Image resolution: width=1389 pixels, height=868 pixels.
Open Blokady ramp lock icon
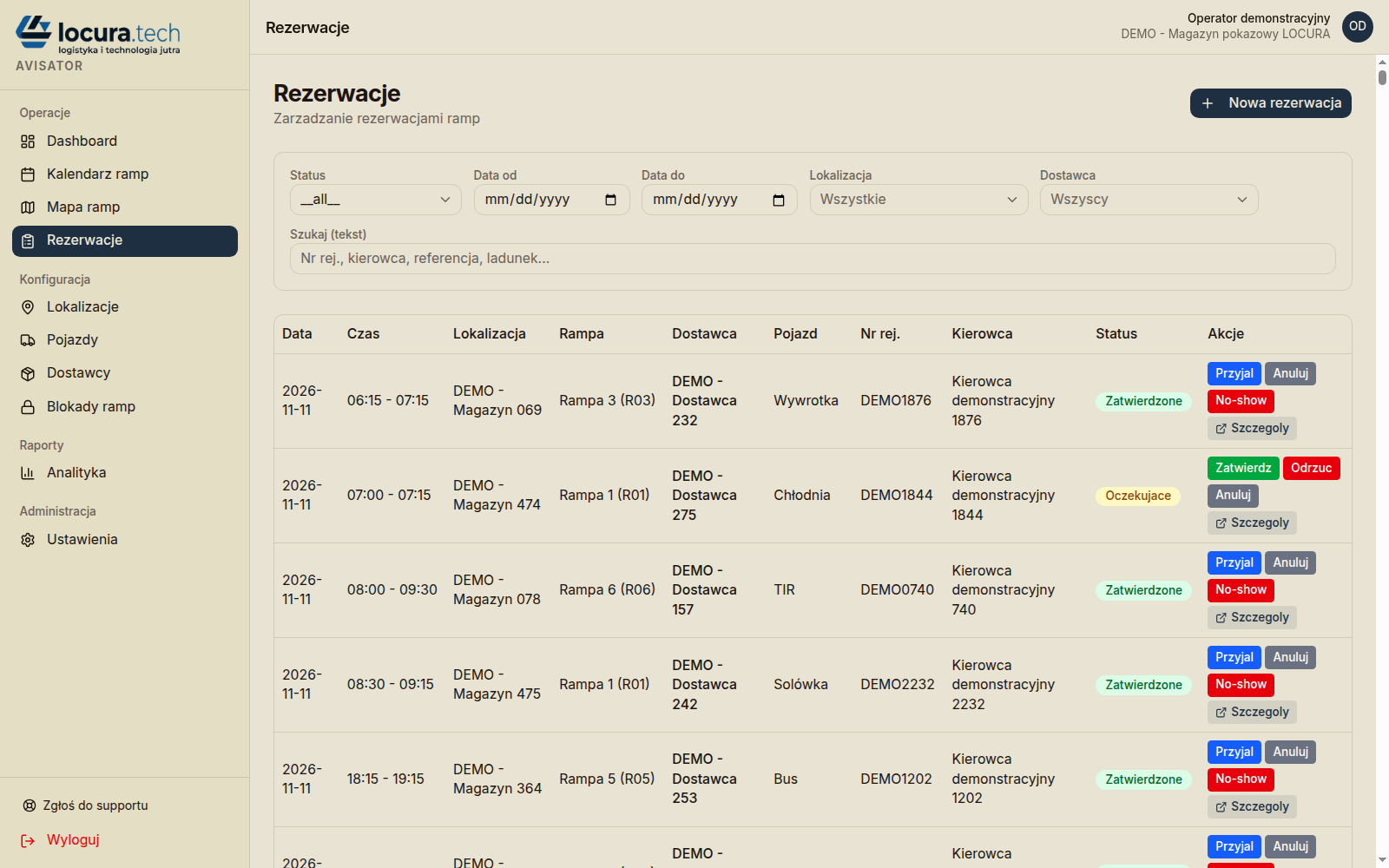[28, 407]
